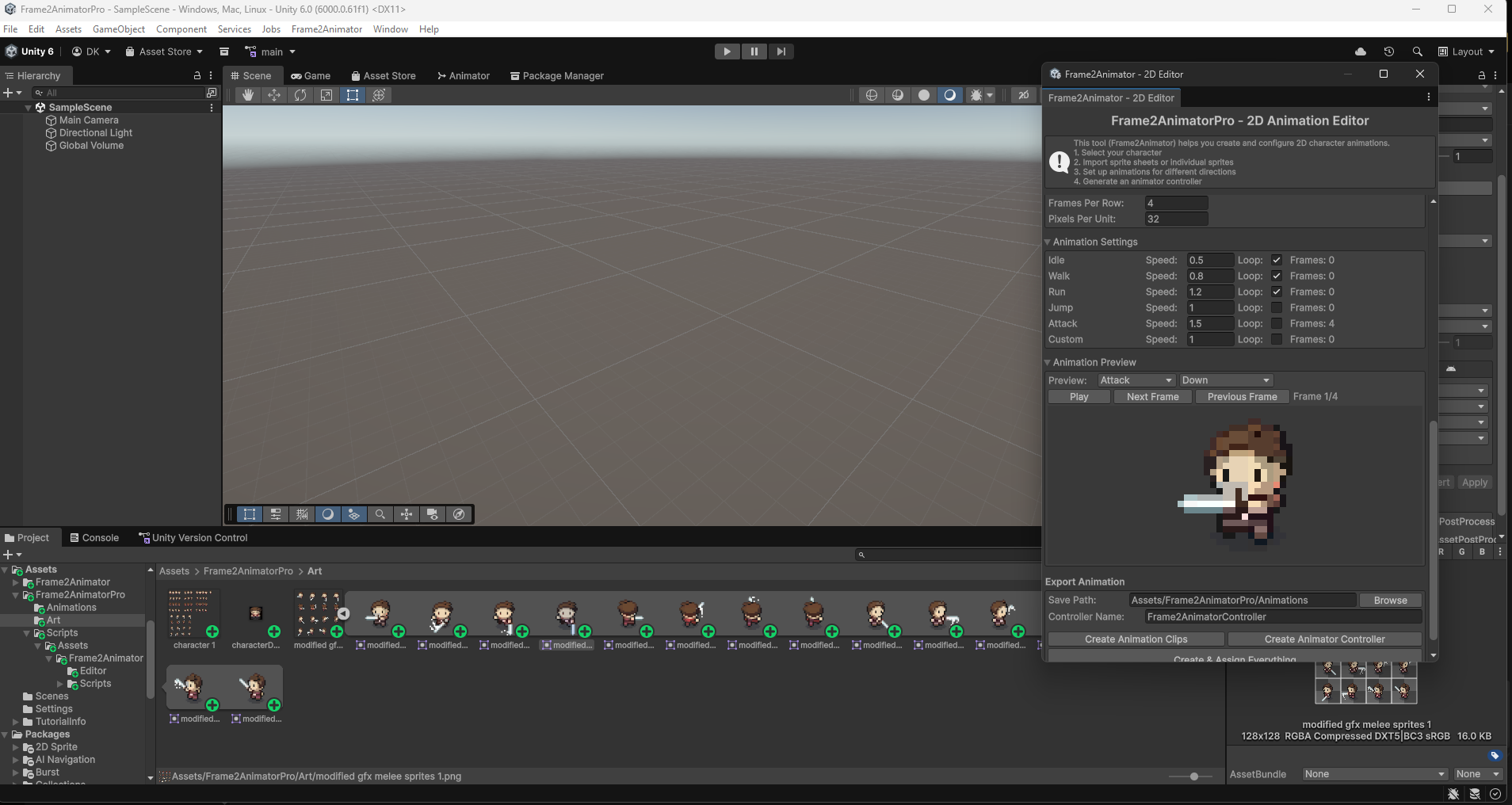Click the Pause button in top toolbar
Screen dimensions: 1512x805
click(754, 52)
